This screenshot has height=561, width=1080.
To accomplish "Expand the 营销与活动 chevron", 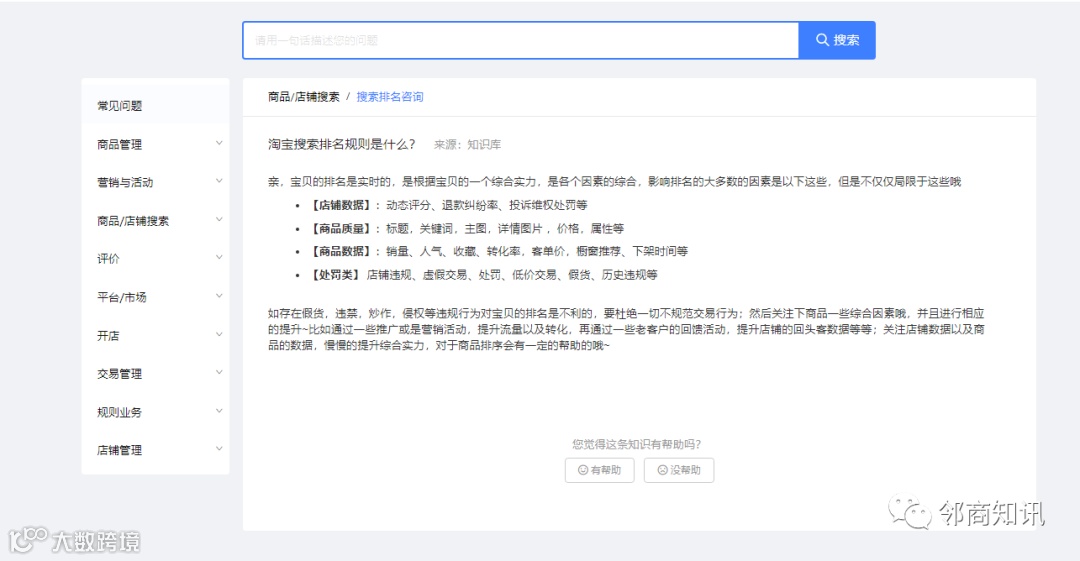I will (x=219, y=181).
